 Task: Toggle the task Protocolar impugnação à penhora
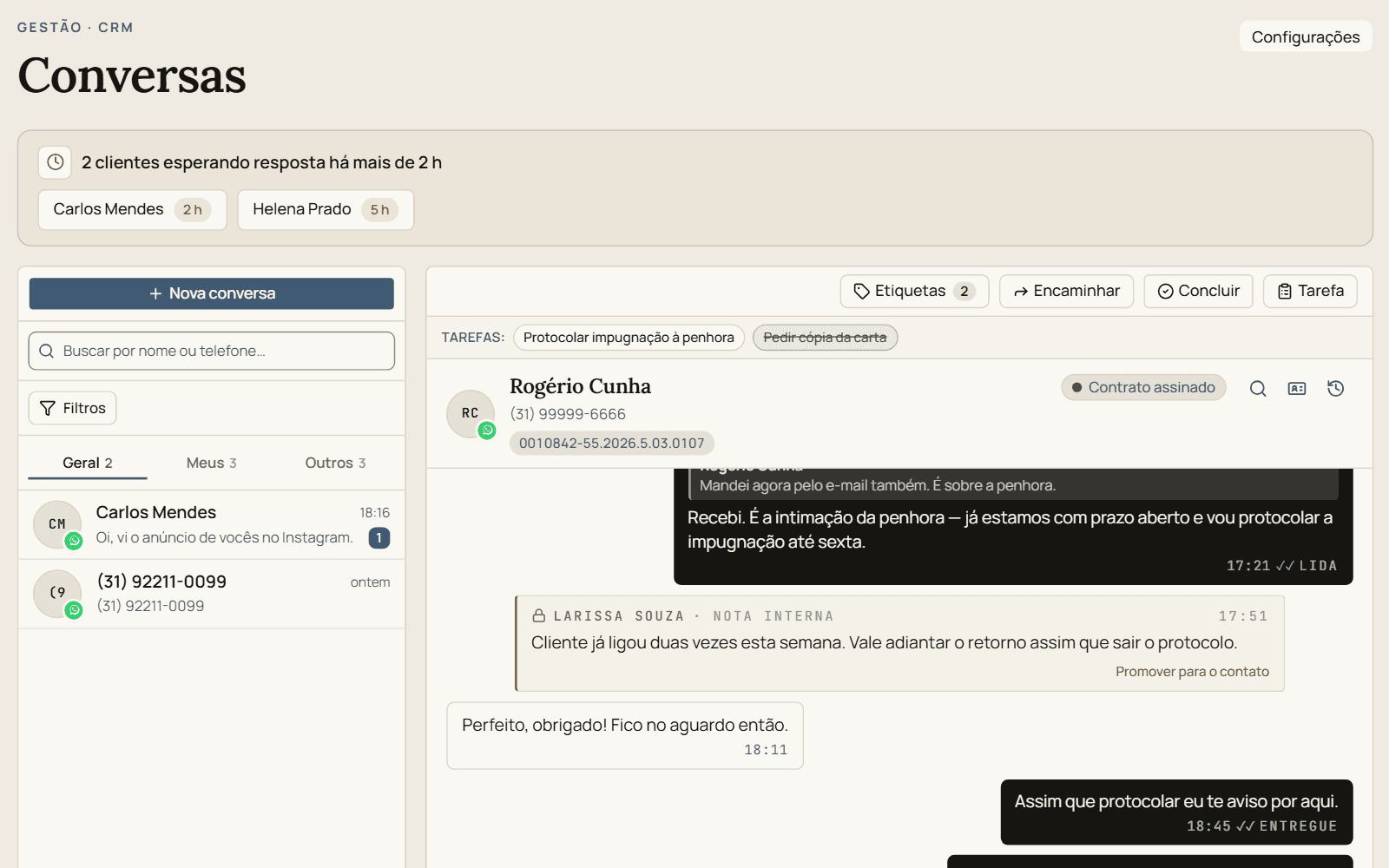[x=629, y=338]
